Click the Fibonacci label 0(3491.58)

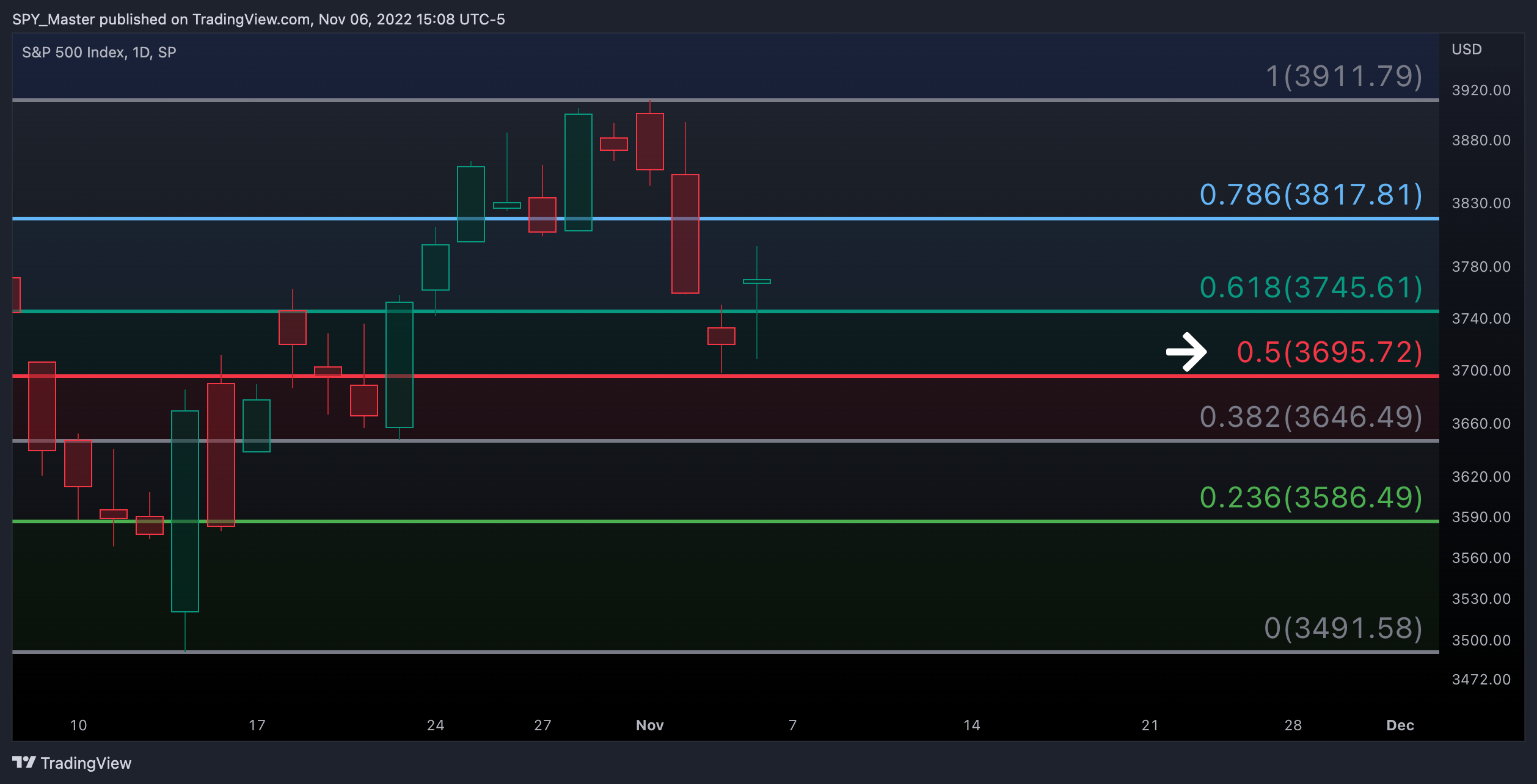pyautogui.click(x=1343, y=628)
